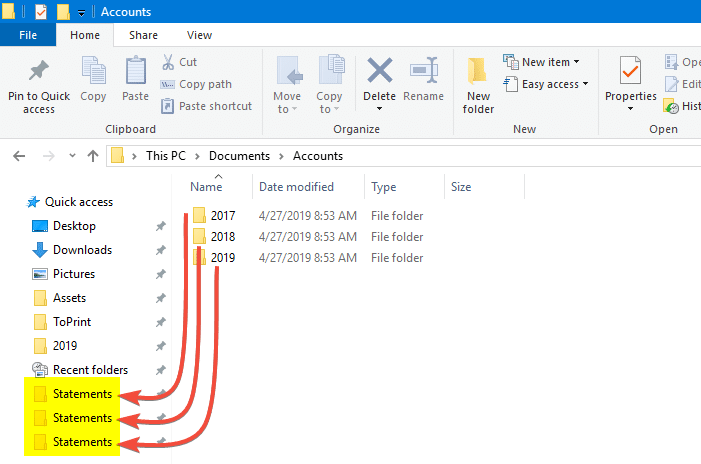Unpin Desktop using its pin icon
The image size is (701, 464).
point(160,226)
